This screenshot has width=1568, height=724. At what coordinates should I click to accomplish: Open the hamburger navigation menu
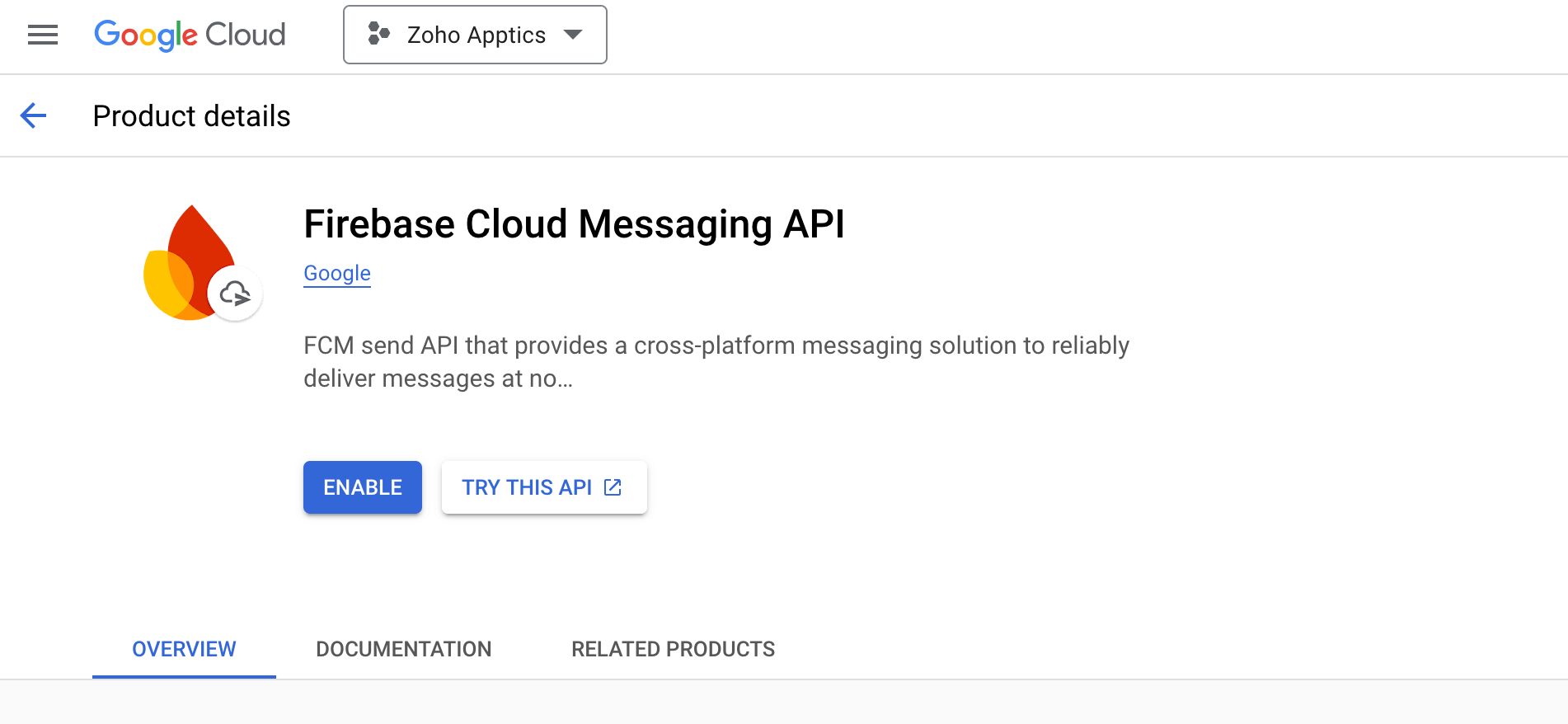43,35
